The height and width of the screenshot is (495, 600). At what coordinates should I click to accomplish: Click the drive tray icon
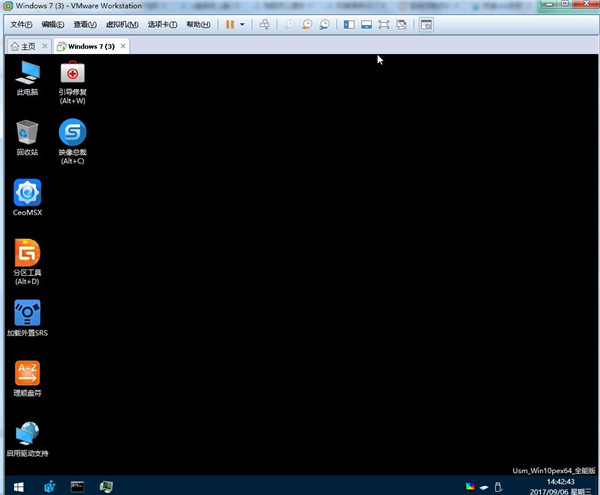(x=484, y=487)
